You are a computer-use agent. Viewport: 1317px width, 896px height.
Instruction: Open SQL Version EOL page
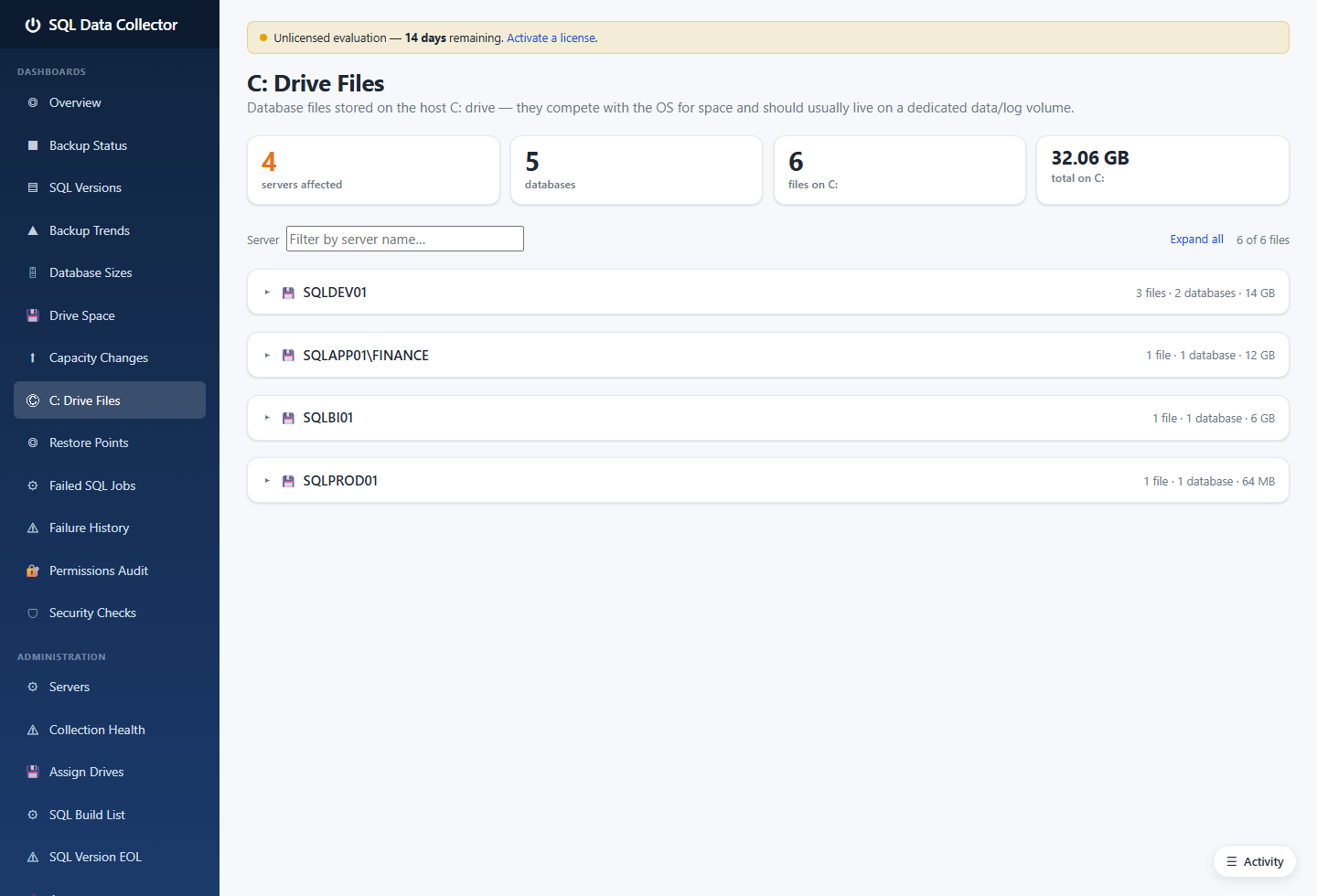pos(110,857)
